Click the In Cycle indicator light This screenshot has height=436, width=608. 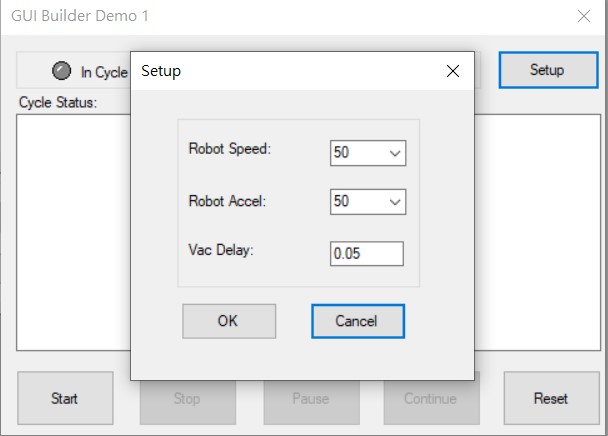tap(62, 71)
